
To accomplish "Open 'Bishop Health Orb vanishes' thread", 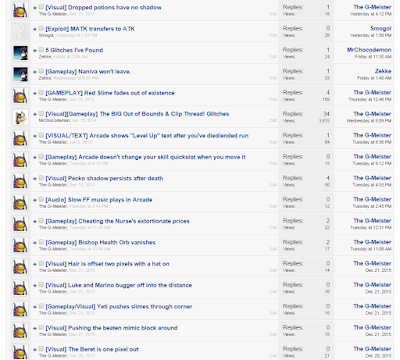I will click(100, 242).
